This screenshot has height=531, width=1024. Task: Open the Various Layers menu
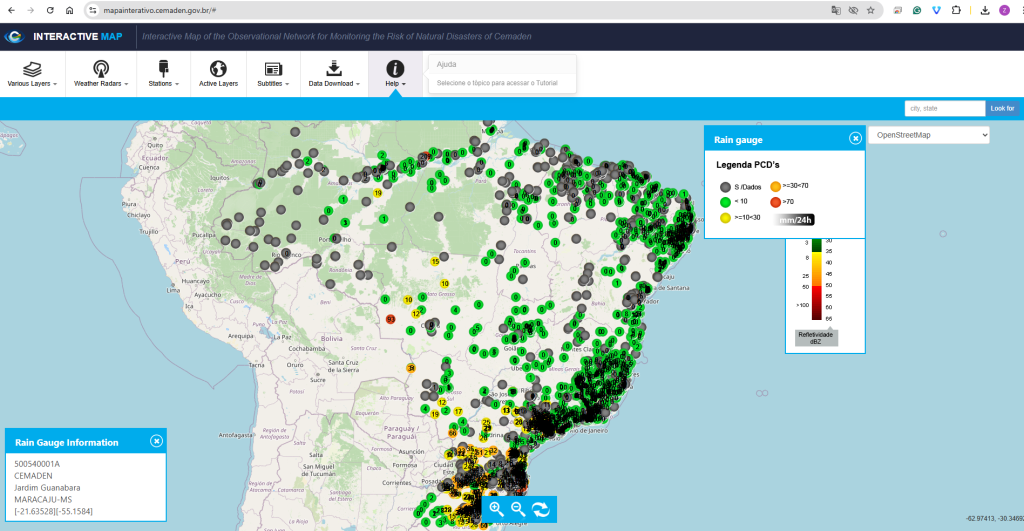click(x=32, y=74)
